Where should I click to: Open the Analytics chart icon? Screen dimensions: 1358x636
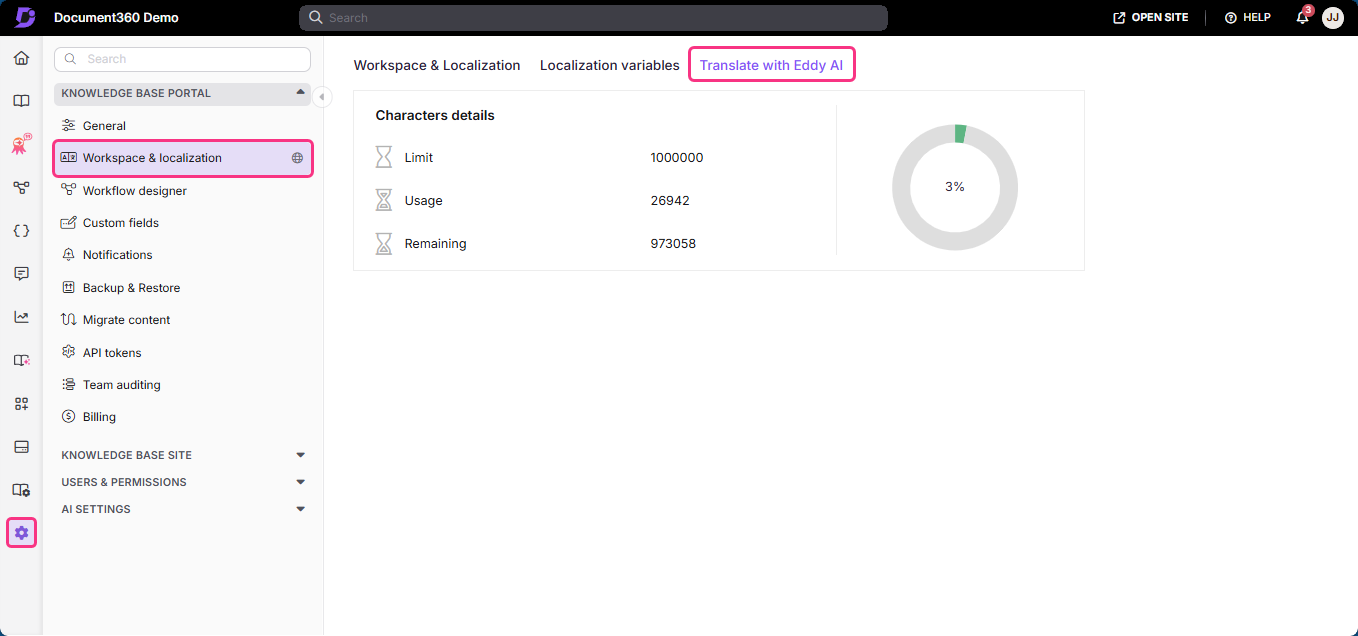tap(21, 316)
